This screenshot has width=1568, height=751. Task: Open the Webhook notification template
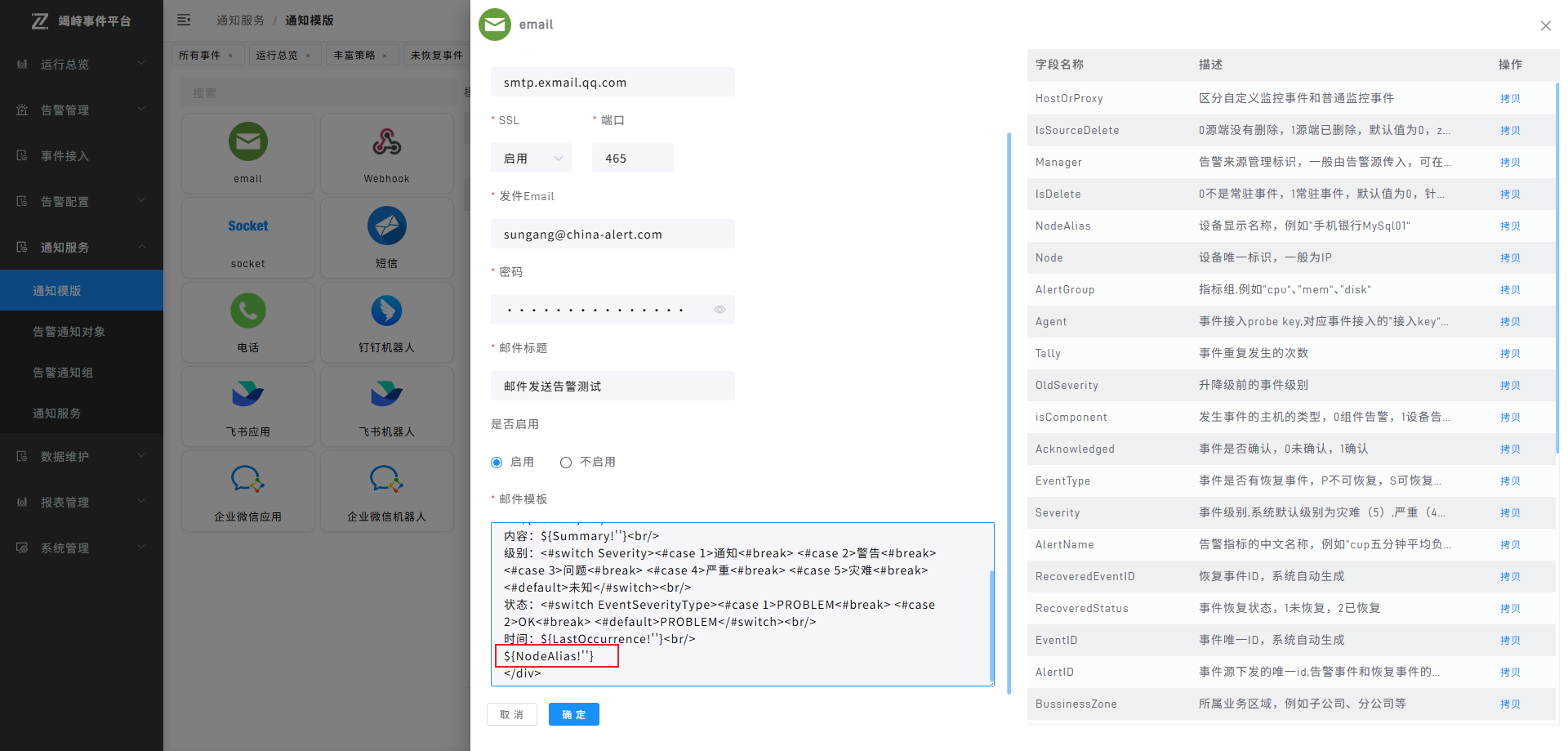(386, 152)
